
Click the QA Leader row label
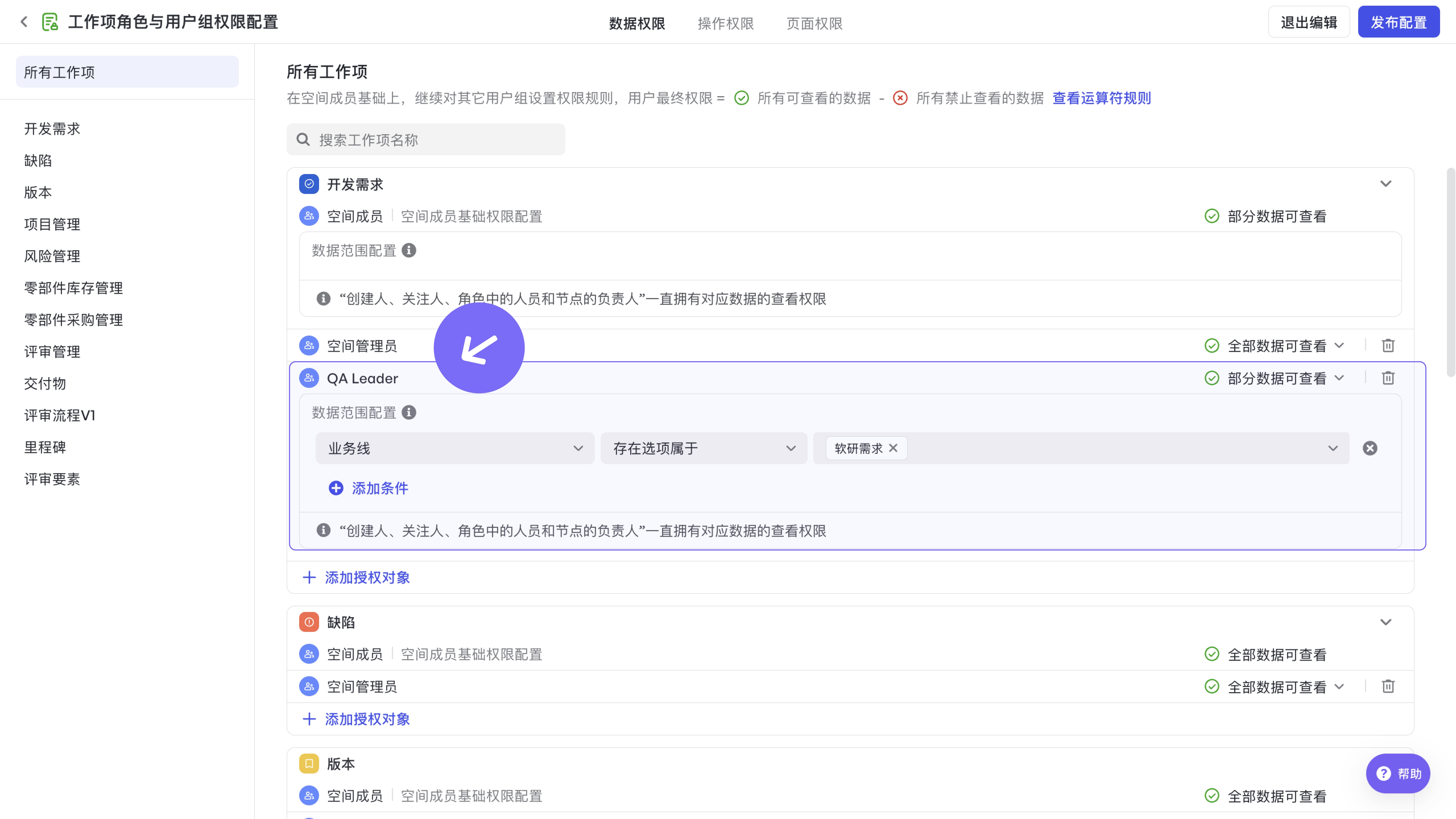pos(362,378)
